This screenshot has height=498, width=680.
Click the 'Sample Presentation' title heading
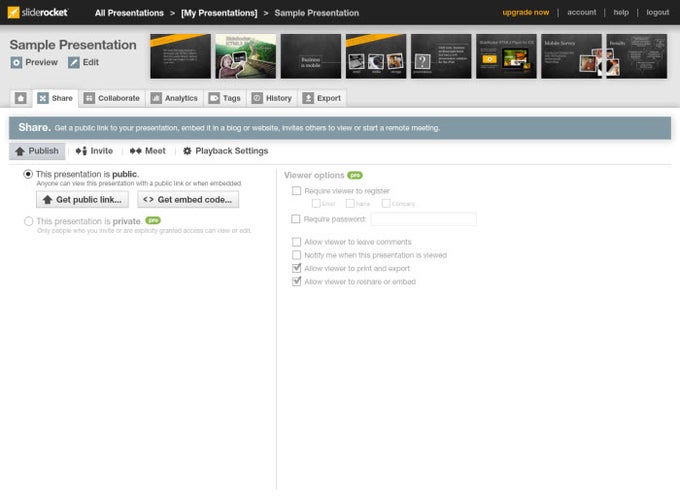point(73,45)
